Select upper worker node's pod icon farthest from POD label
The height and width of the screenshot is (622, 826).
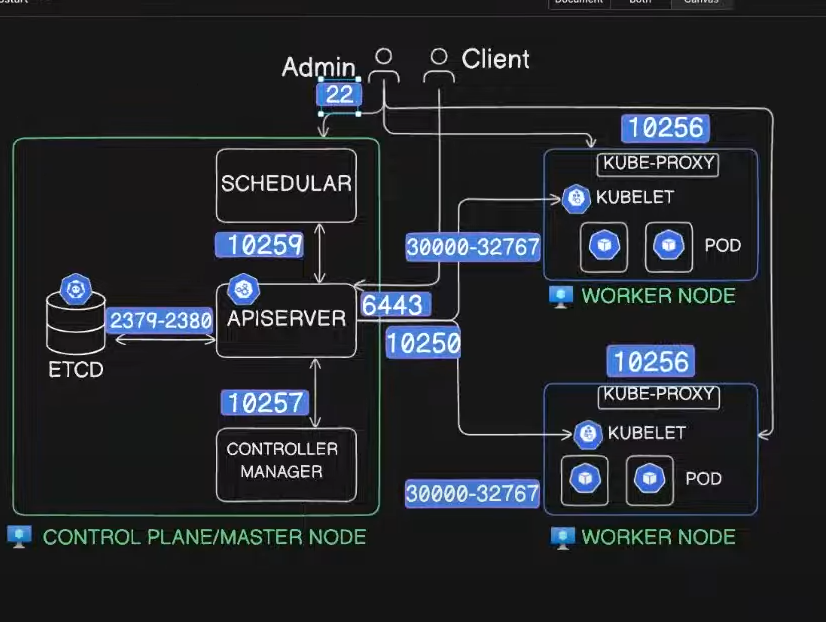pyautogui.click(x=604, y=246)
